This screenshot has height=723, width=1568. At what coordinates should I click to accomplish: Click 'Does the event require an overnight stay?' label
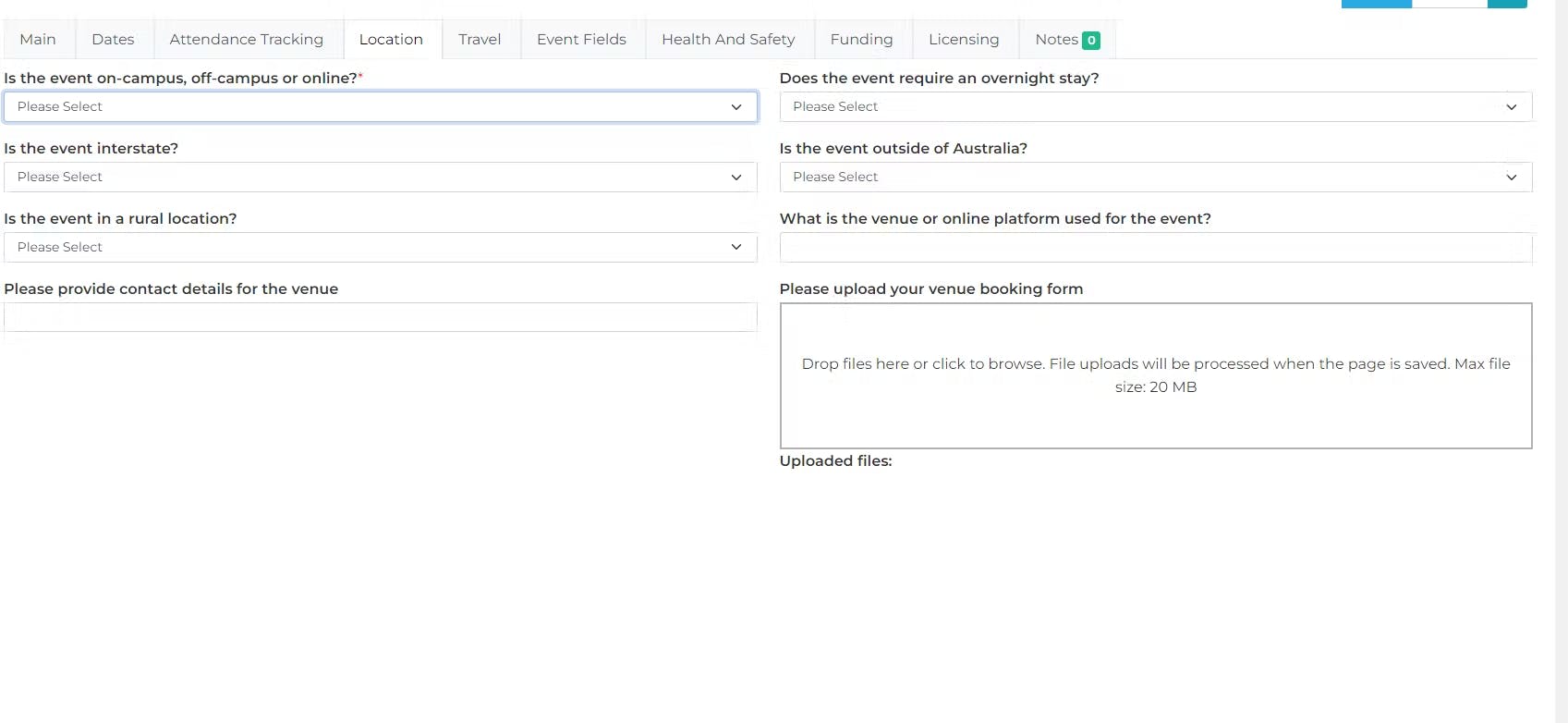(x=940, y=78)
